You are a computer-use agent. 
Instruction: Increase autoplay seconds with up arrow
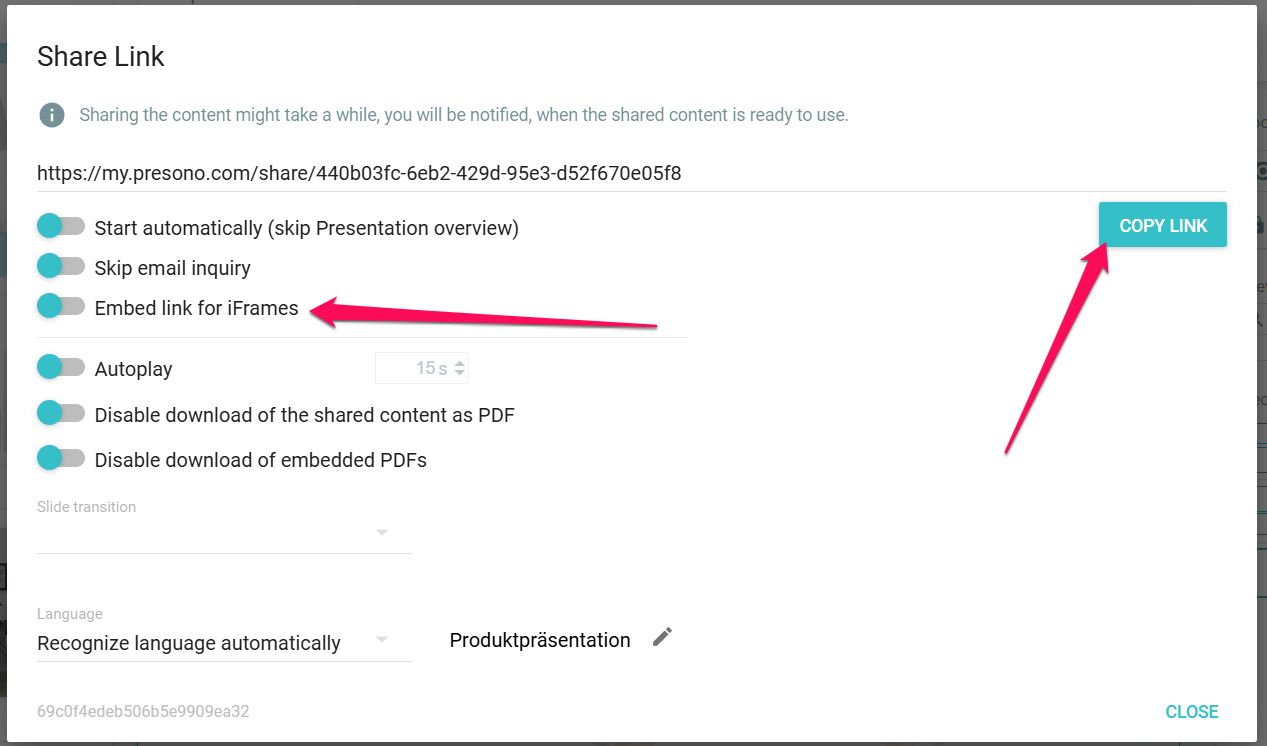(x=459, y=363)
